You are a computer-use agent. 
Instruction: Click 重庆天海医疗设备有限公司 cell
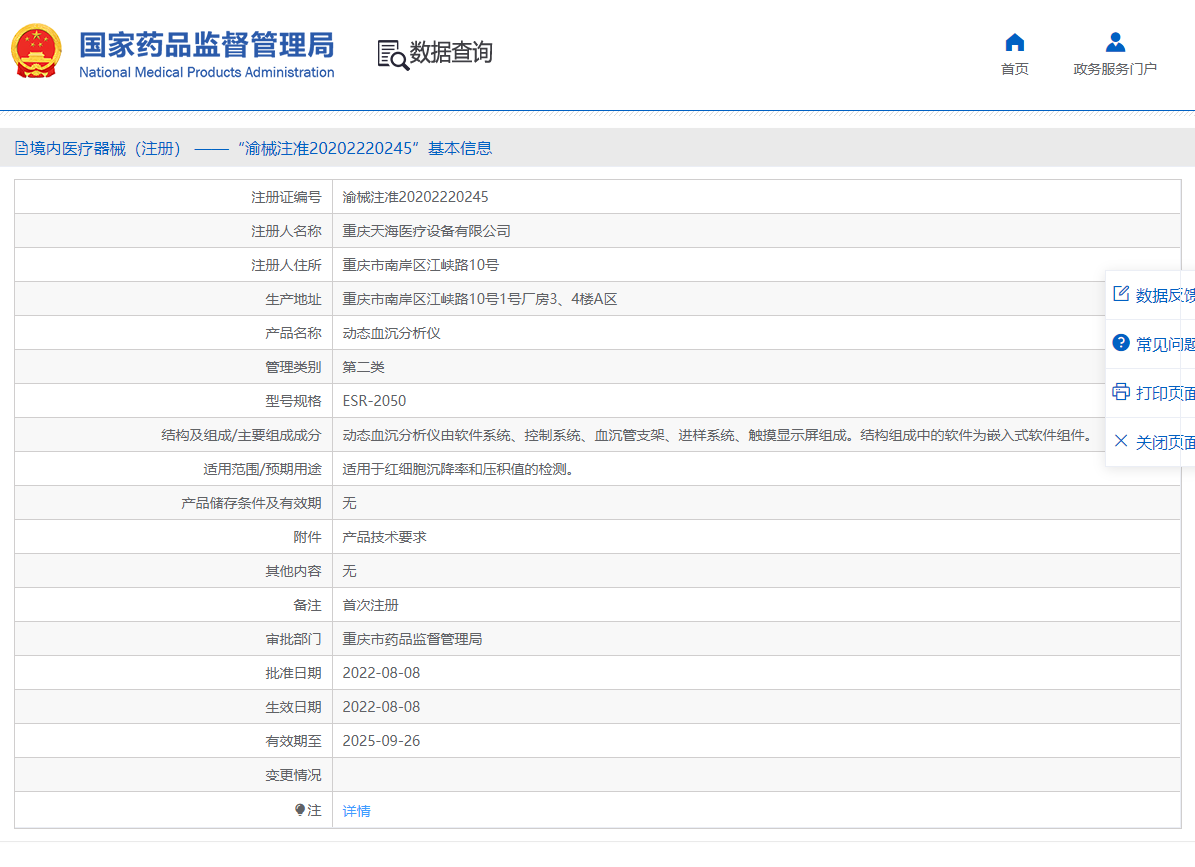pyautogui.click(x=426, y=231)
